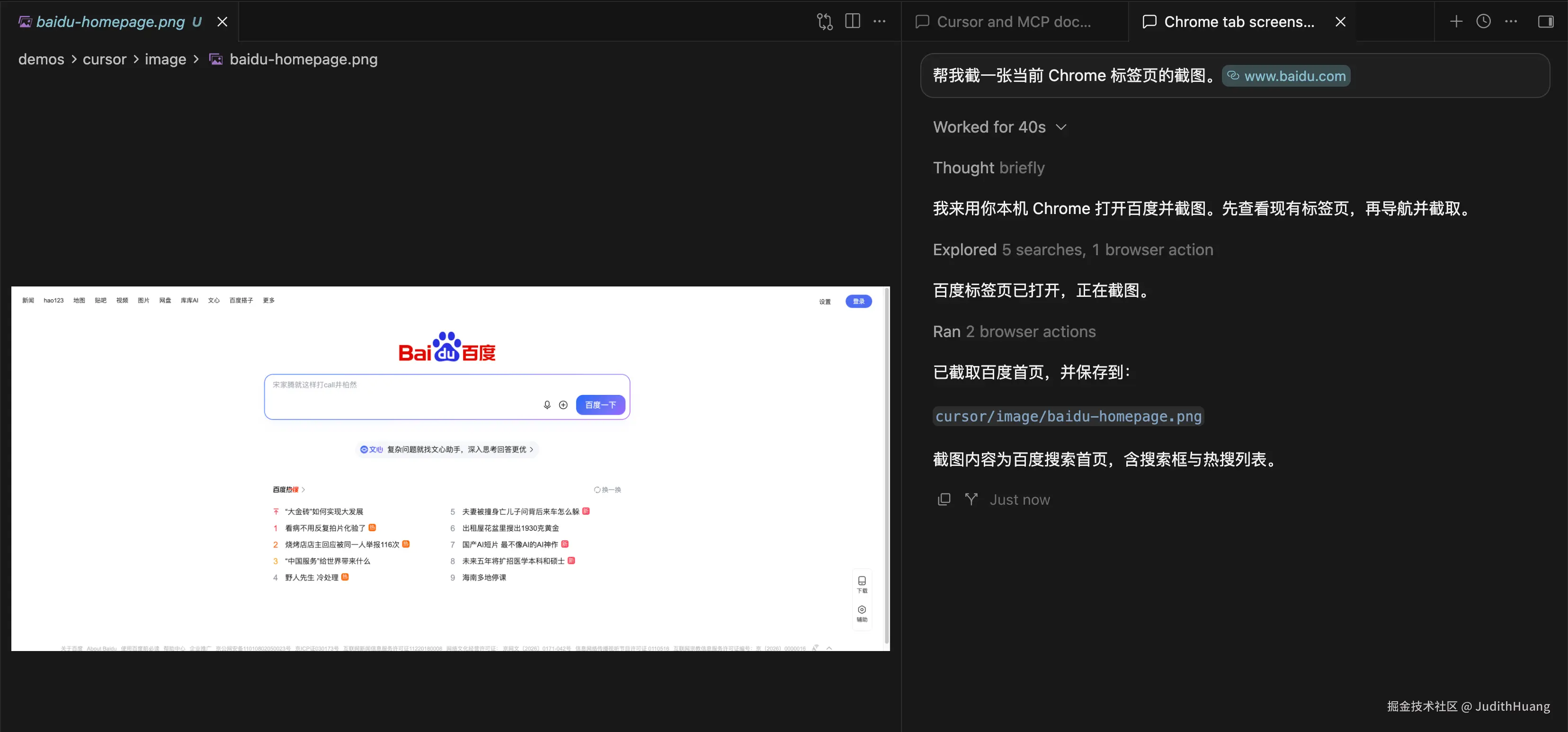
Task: Click the Baidu logo in image preview
Action: tap(447, 347)
